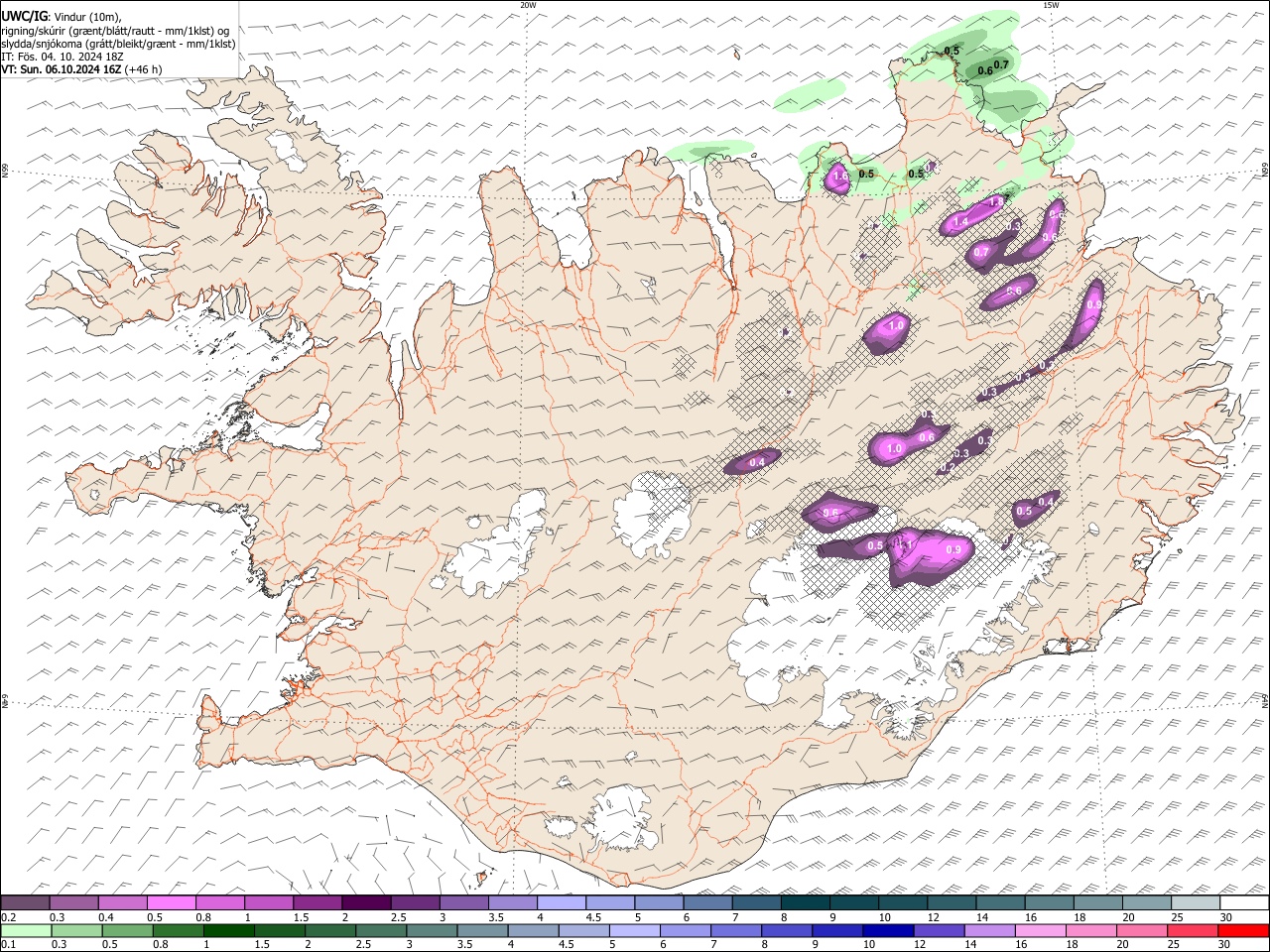The width and height of the screenshot is (1270, 952).
Task: Click the 1.8 snowfall value label
Action: pyautogui.click(x=996, y=200)
